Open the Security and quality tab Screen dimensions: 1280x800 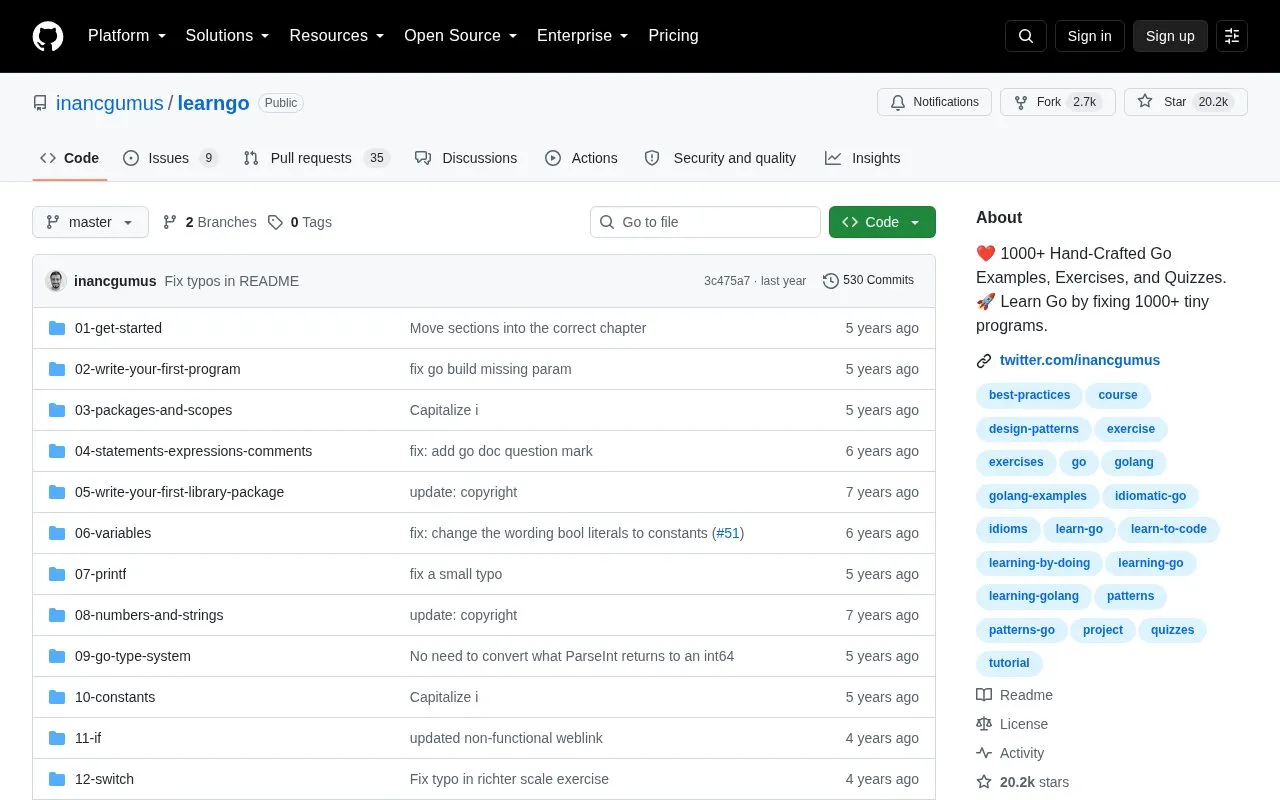coord(720,158)
